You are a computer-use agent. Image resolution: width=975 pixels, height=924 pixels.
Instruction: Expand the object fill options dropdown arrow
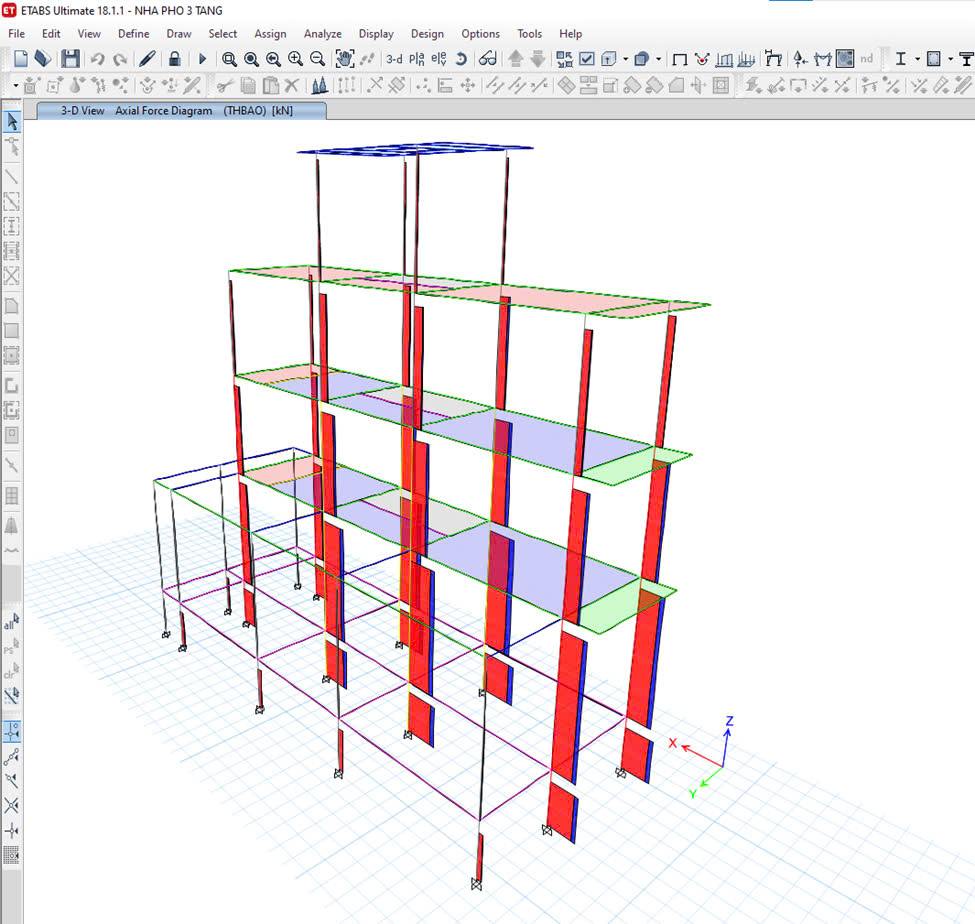pyautogui.click(x=658, y=59)
